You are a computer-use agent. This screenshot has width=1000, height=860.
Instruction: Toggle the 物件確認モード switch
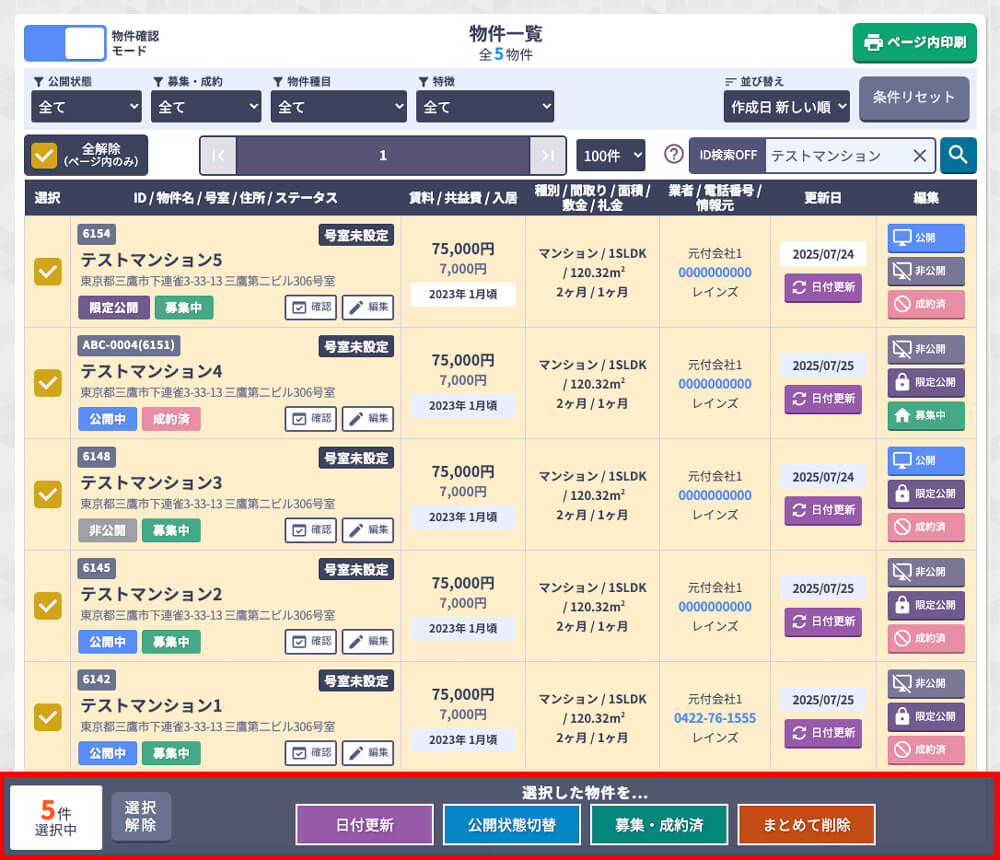tap(65, 43)
